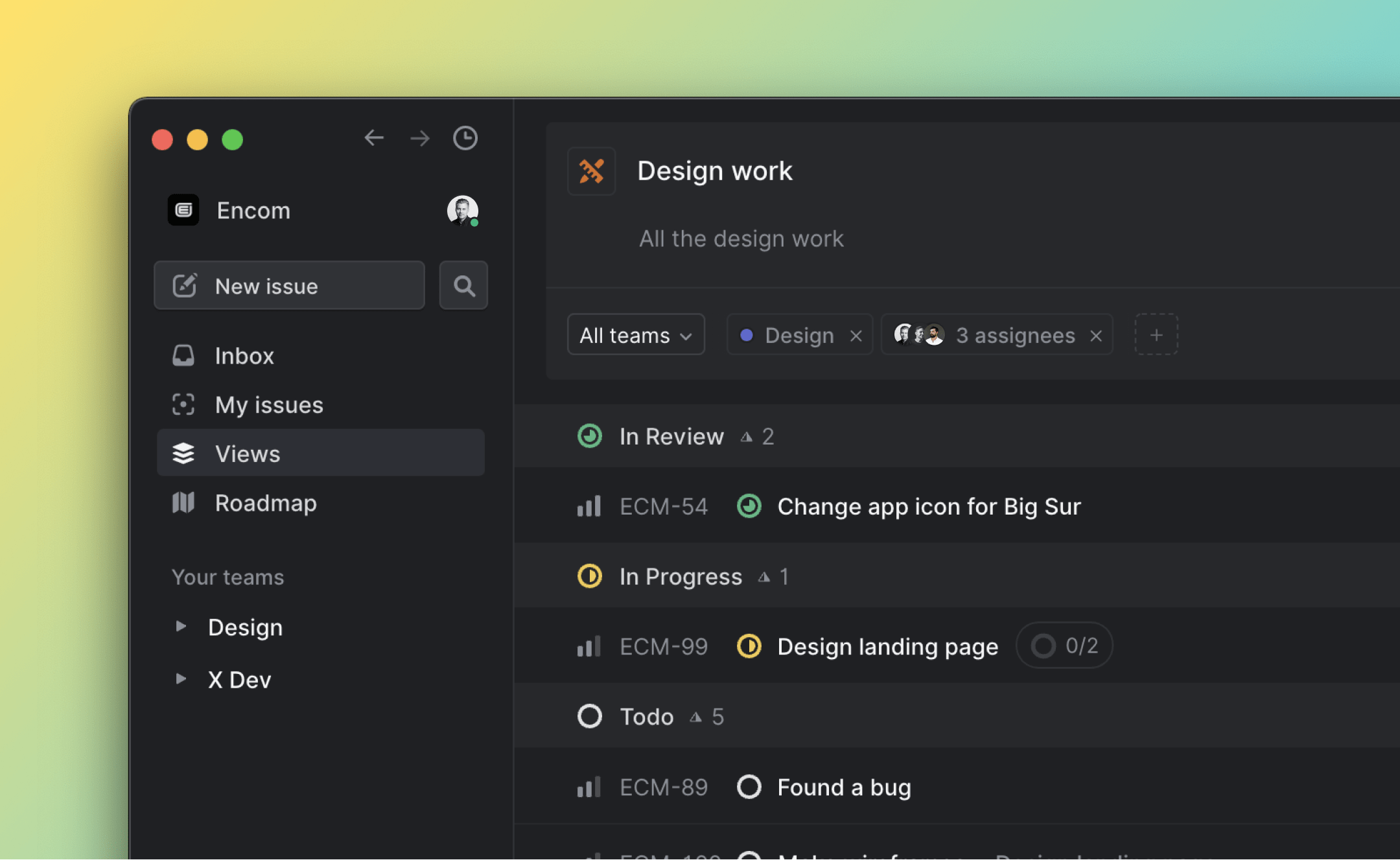Screen dimensions: 1400x860
Task: Open user avatar next to Encom
Action: click(x=462, y=211)
